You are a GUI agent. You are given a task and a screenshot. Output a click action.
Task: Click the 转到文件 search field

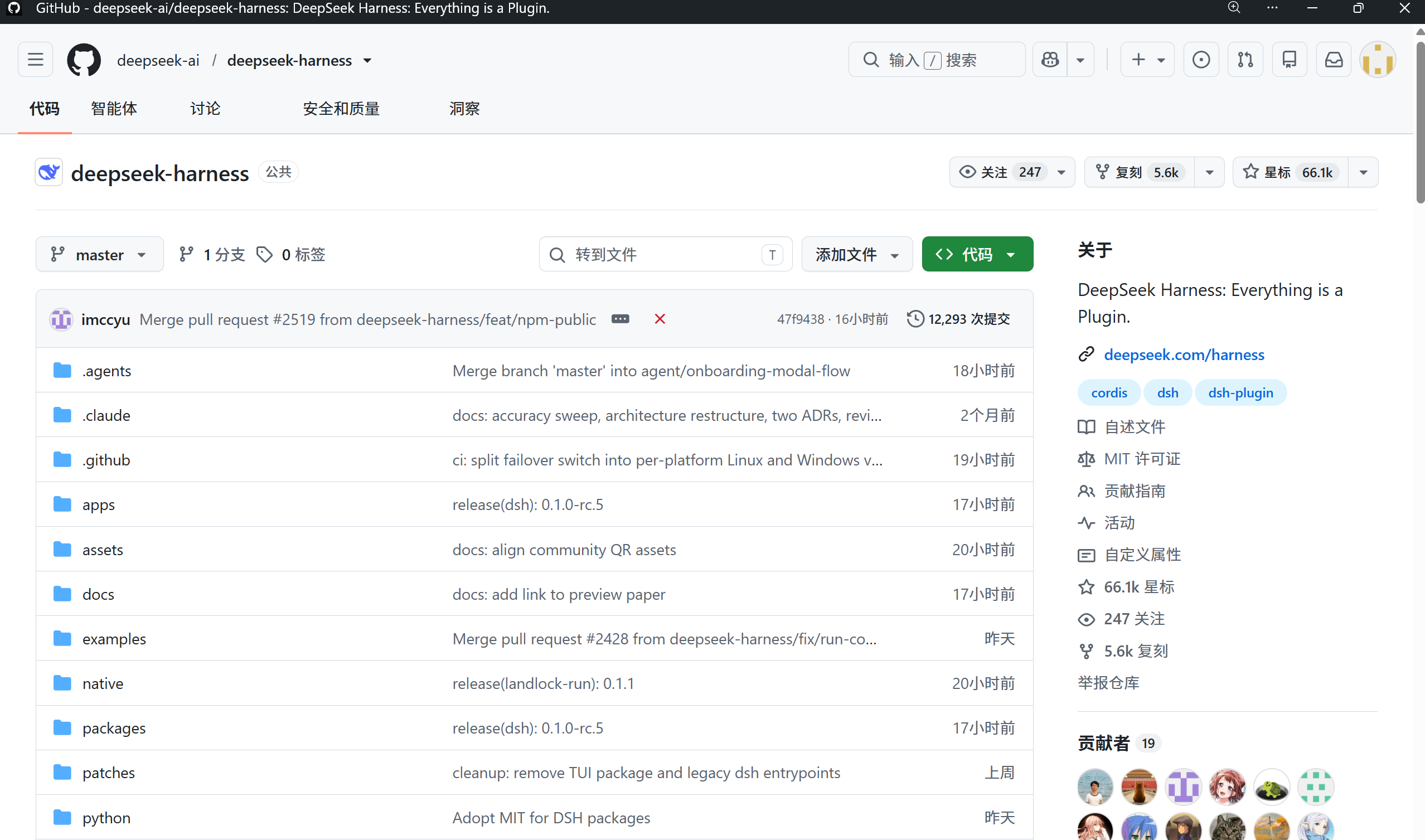[x=665, y=254]
